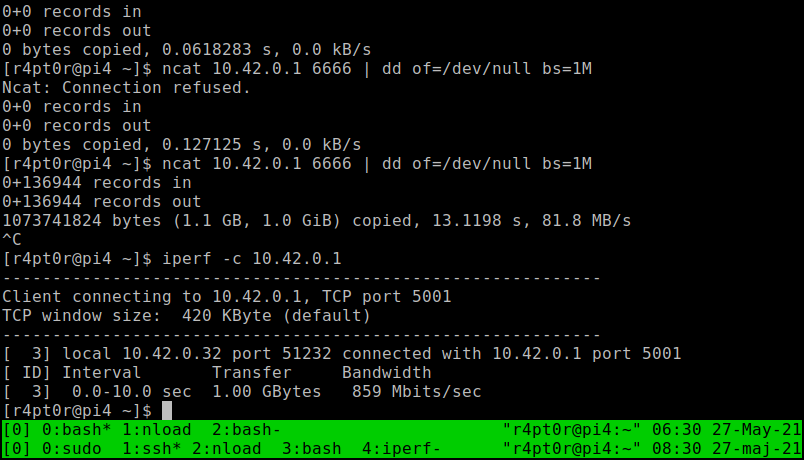Click the iperf -c 10.42.0.1 command line
The image size is (804, 460).
click(x=252, y=258)
